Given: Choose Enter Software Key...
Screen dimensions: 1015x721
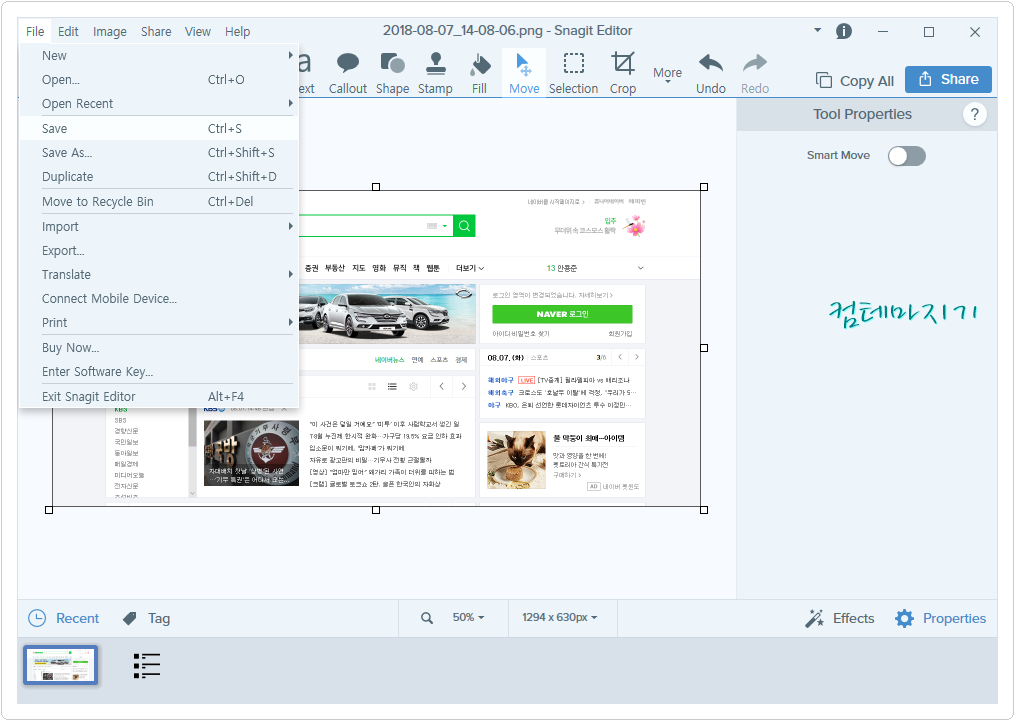Looking at the screenshot, I should [159, 372].
